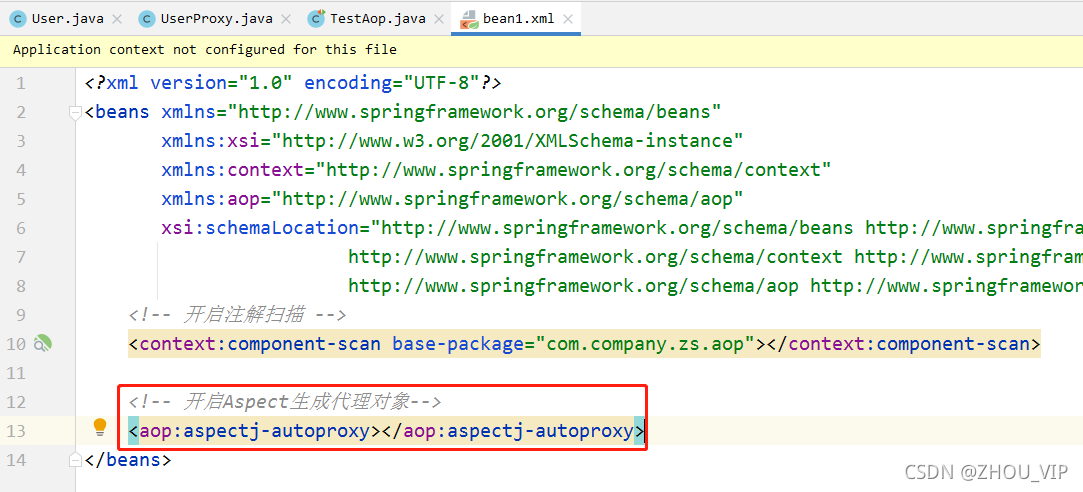Image resolution: width=1083 pixels, height=492 pixels.
Task: Click the closing context:component-scan tag
Action: 902,343
